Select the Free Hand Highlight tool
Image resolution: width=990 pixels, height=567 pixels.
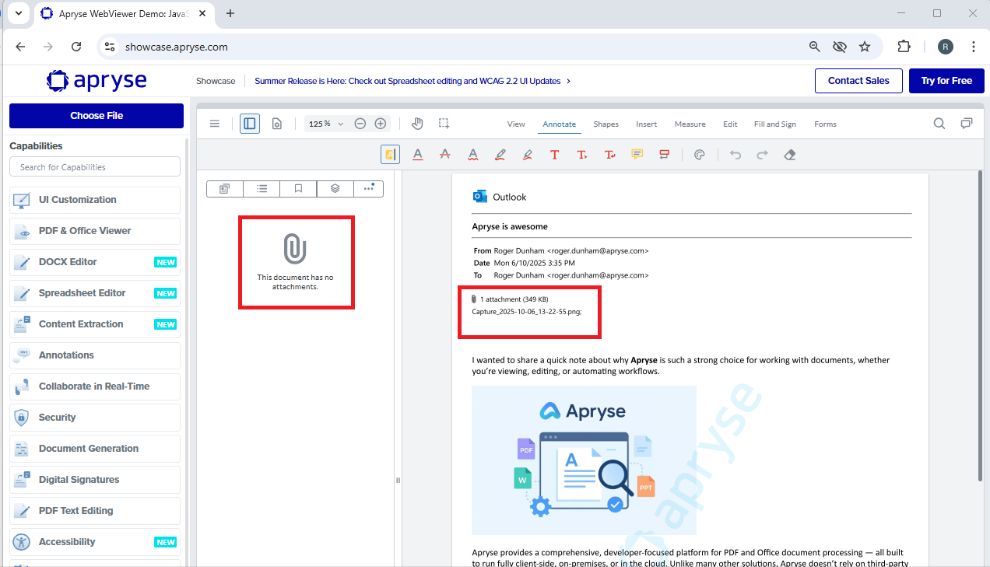tap(528, 155)
